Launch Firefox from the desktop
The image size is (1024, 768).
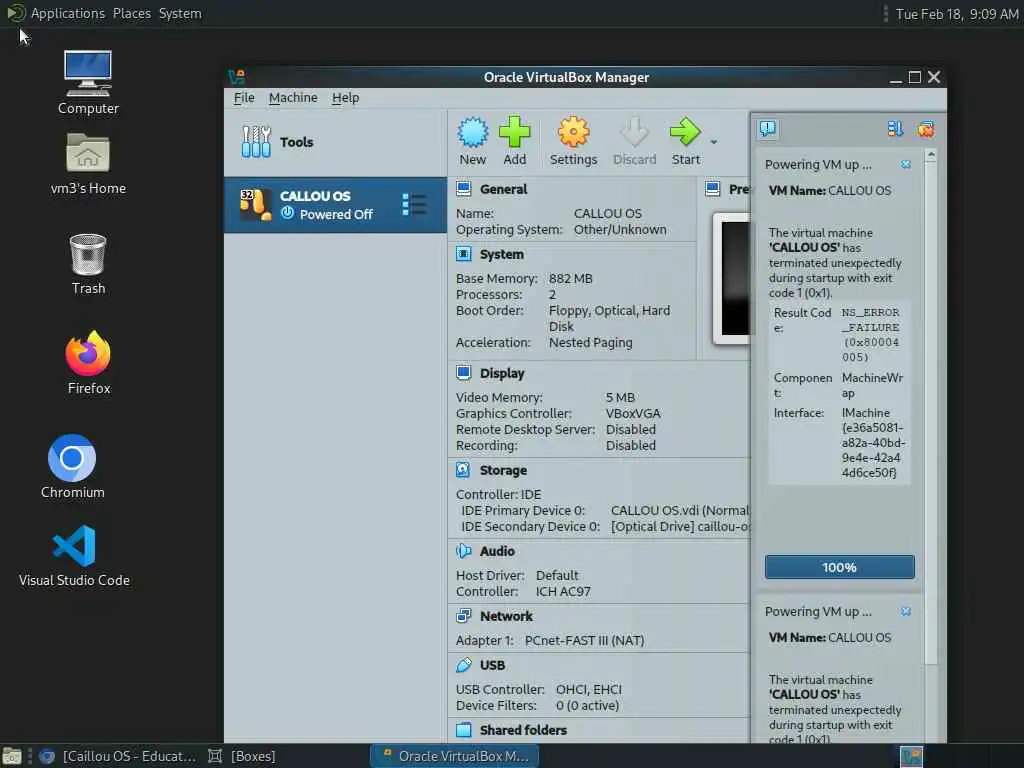[88, 363]
